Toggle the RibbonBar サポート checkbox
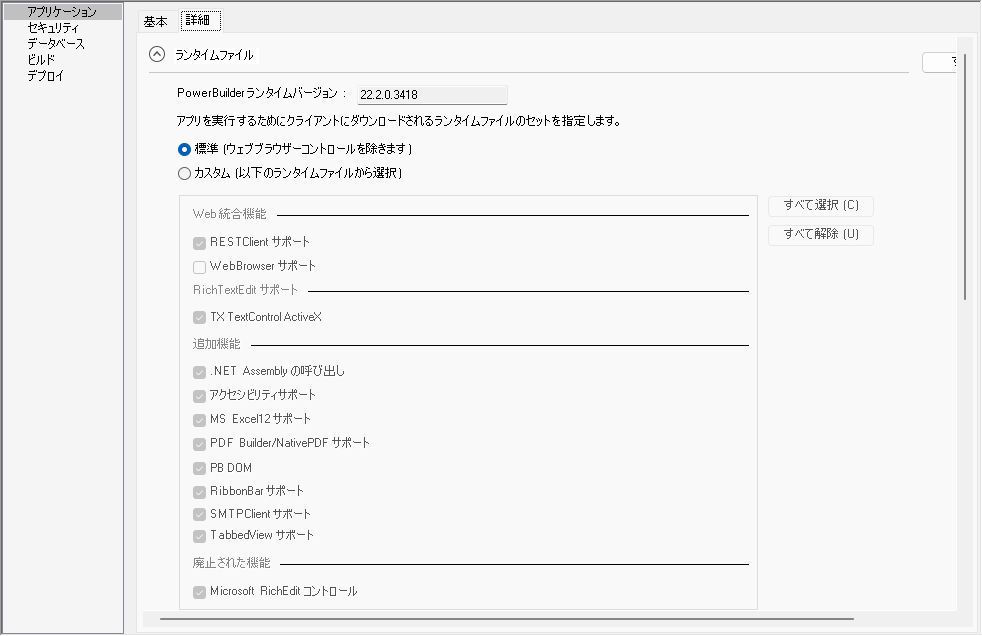 coord(200,492)
